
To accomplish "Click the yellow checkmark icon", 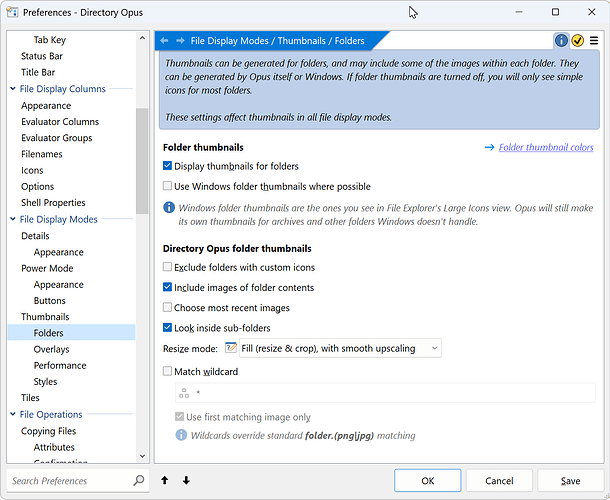I will click(577, 40).
